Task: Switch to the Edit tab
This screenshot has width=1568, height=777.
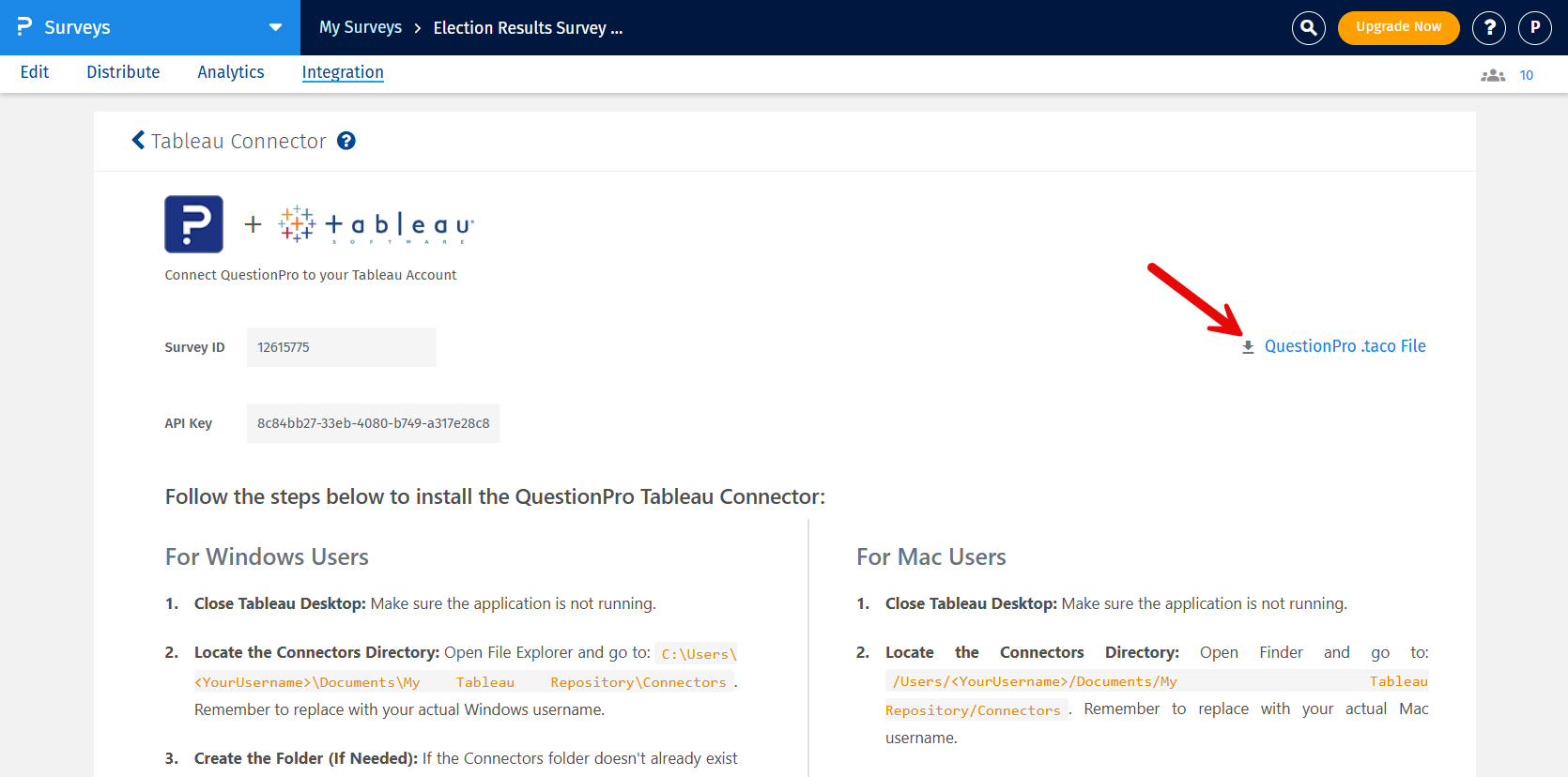Action: [x=35, y=72]
